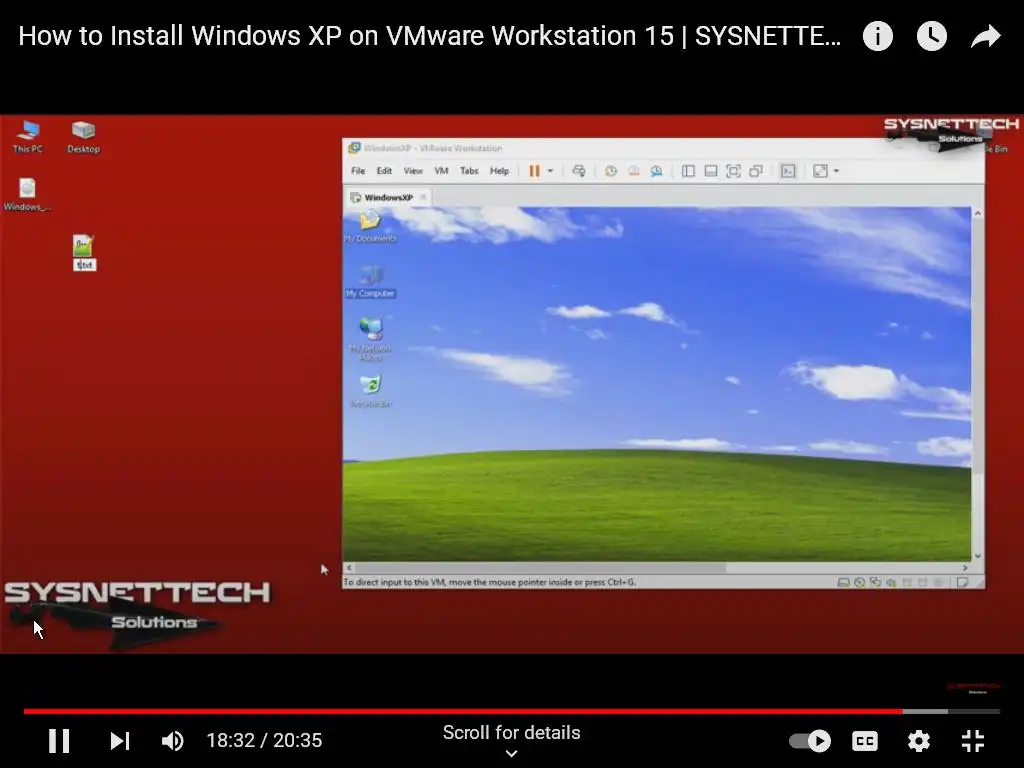The image size is (1024, 768).
Task: Switch to Unity mode icon
Action: click(756, 171)
